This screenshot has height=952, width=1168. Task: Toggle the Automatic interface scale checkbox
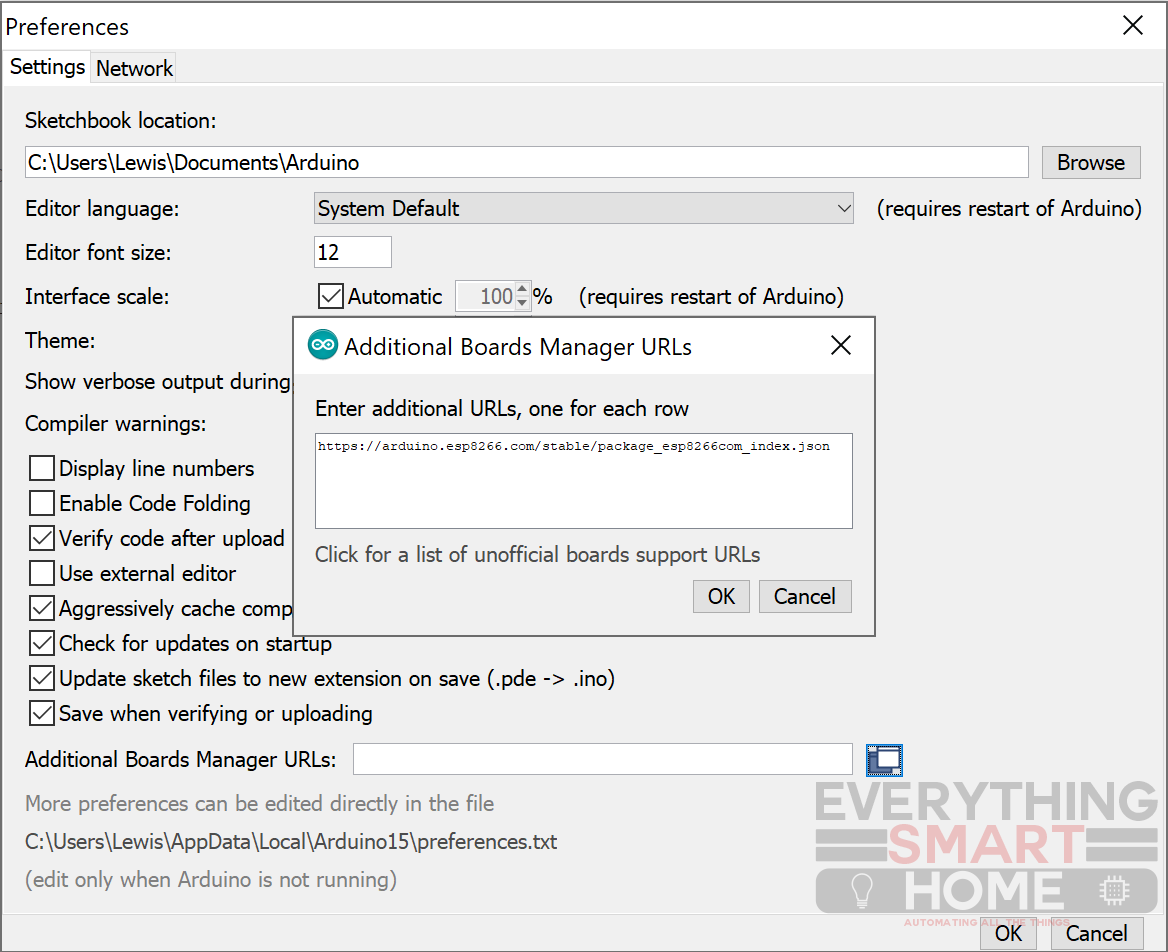click(x=331, y=296)
